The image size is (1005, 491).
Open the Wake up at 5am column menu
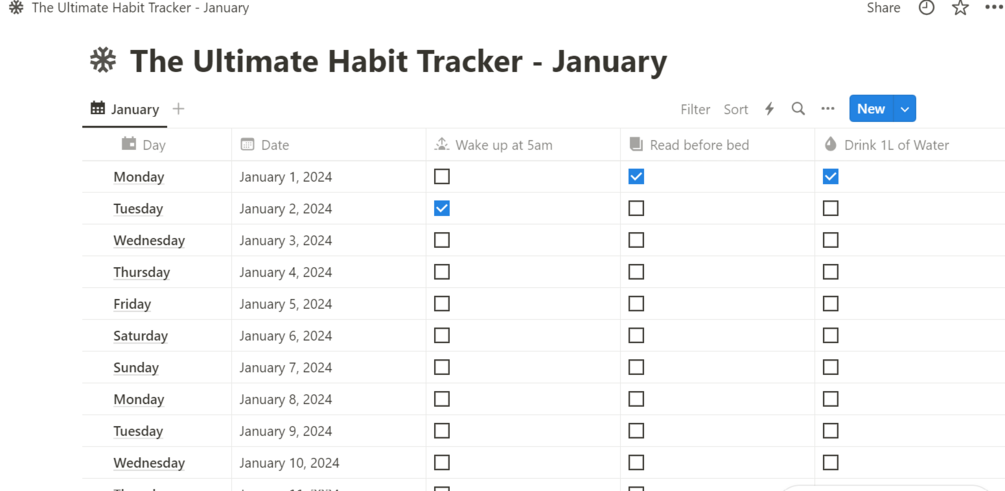click(503, 145)
